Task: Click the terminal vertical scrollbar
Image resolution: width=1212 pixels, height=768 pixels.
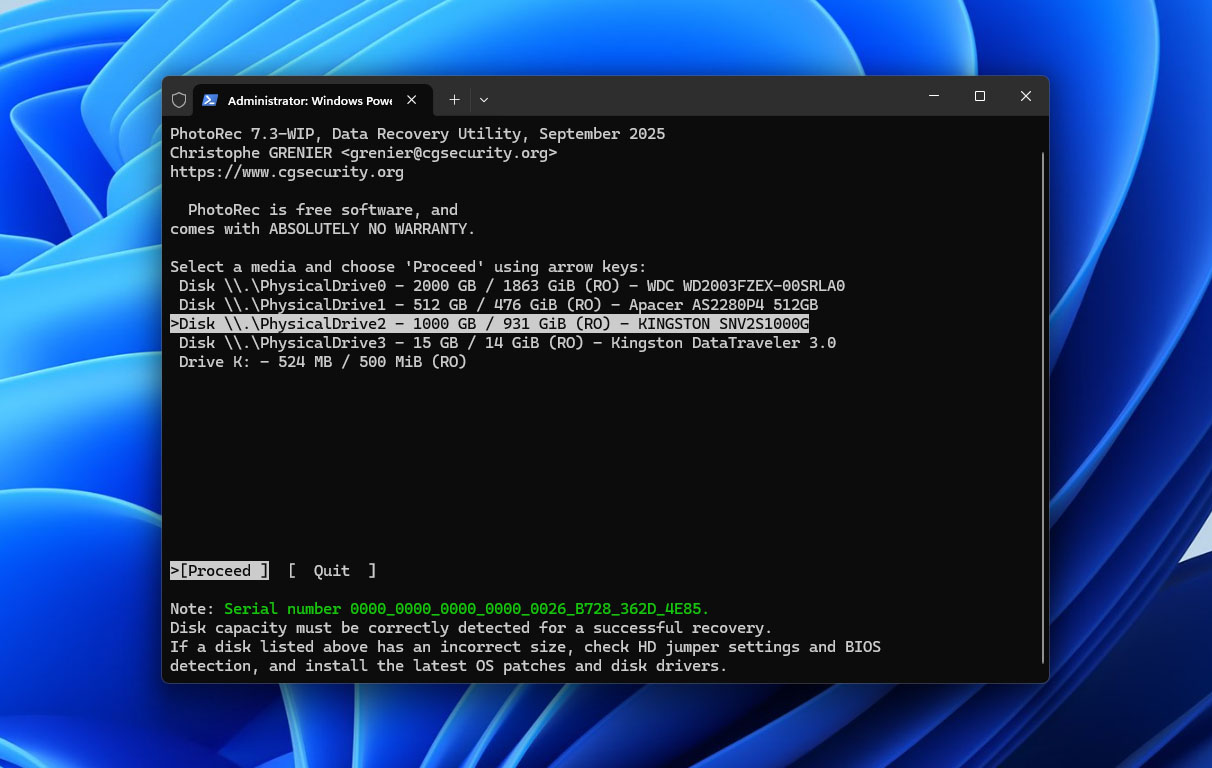Action: [x=1043, y=408]
